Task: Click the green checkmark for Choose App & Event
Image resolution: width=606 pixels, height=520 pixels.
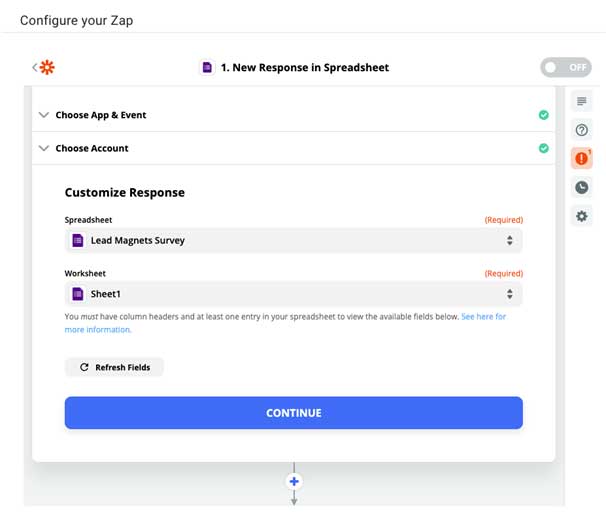Action: pos(543,115)
